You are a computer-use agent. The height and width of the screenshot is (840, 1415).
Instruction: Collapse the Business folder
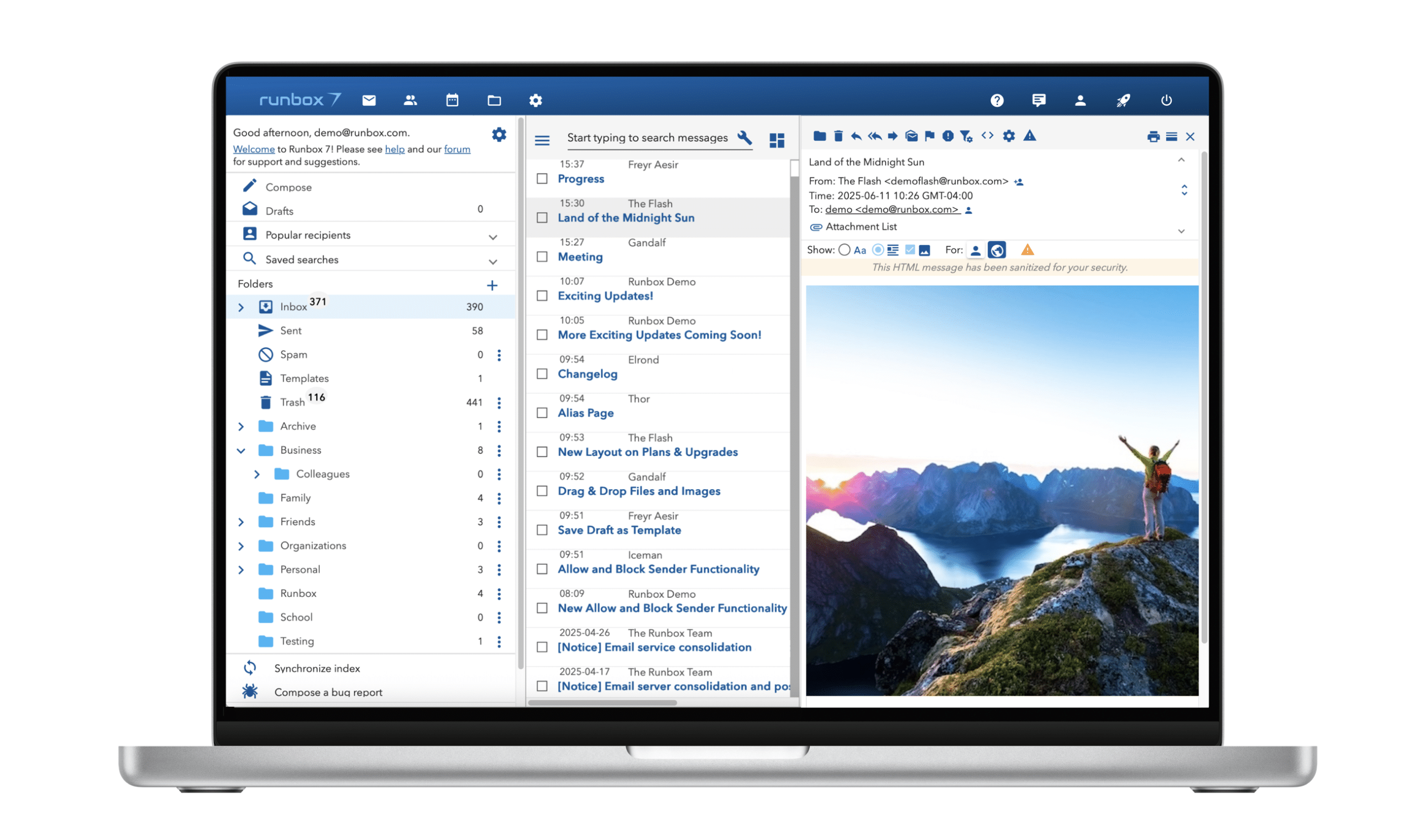(241, 450)
